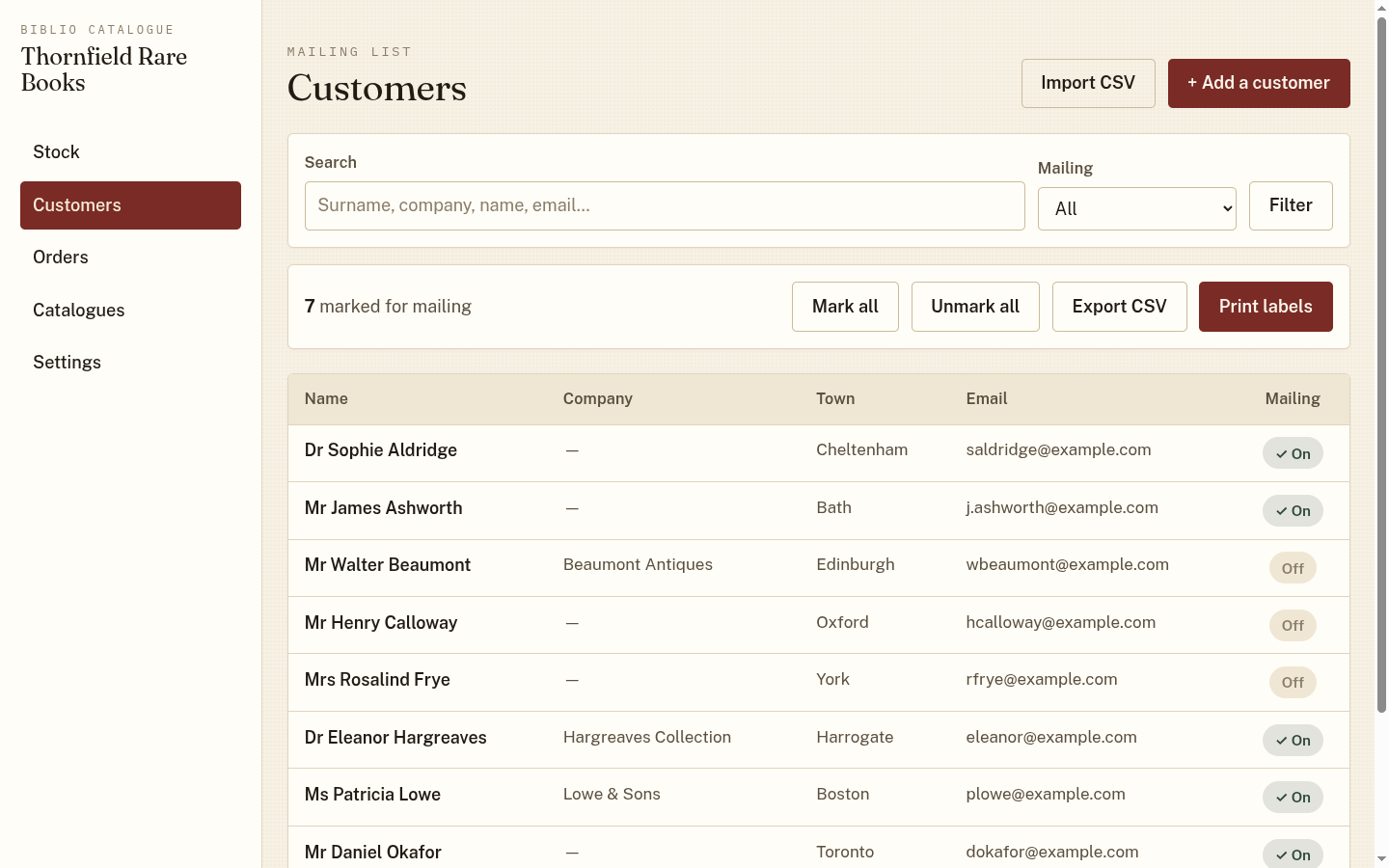Turn on mailing for Mrs Rosalind Frye
Image resolution: width=1389 pixels, height=868 pixels.
(x=1293, y=682)
